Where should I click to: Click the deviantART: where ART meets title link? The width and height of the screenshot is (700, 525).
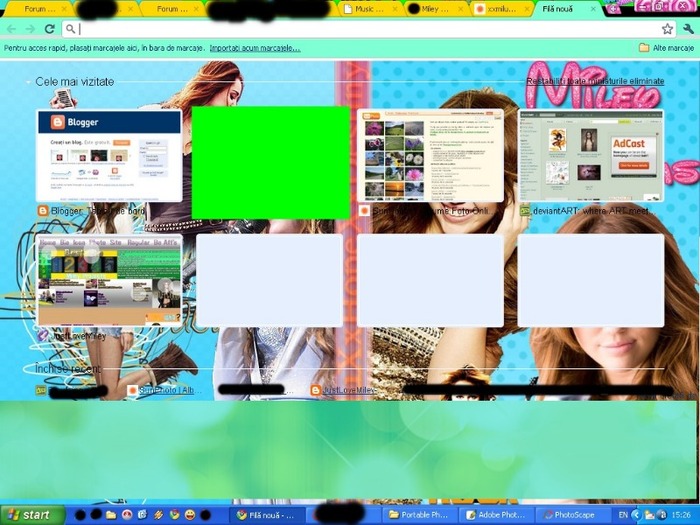(594, 211)
